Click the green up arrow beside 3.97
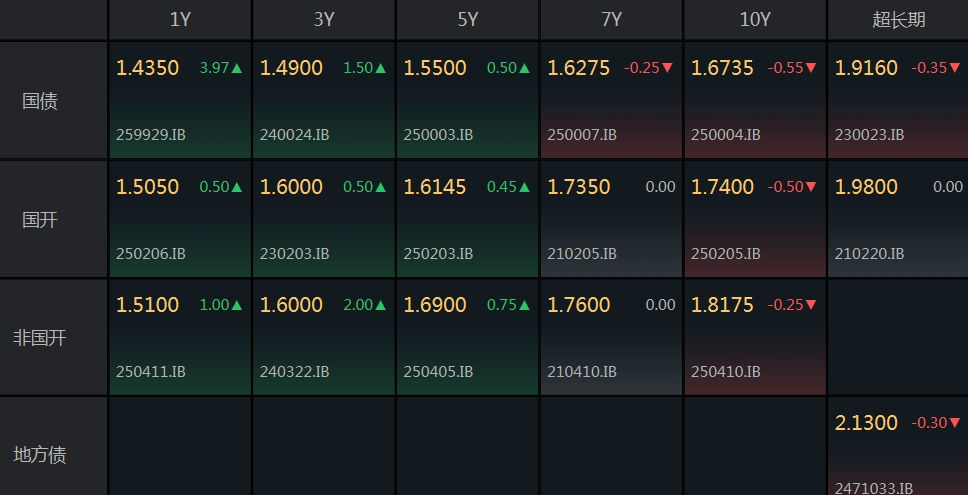The height and width of the screenshot is (495, 968). click(236, 69)
